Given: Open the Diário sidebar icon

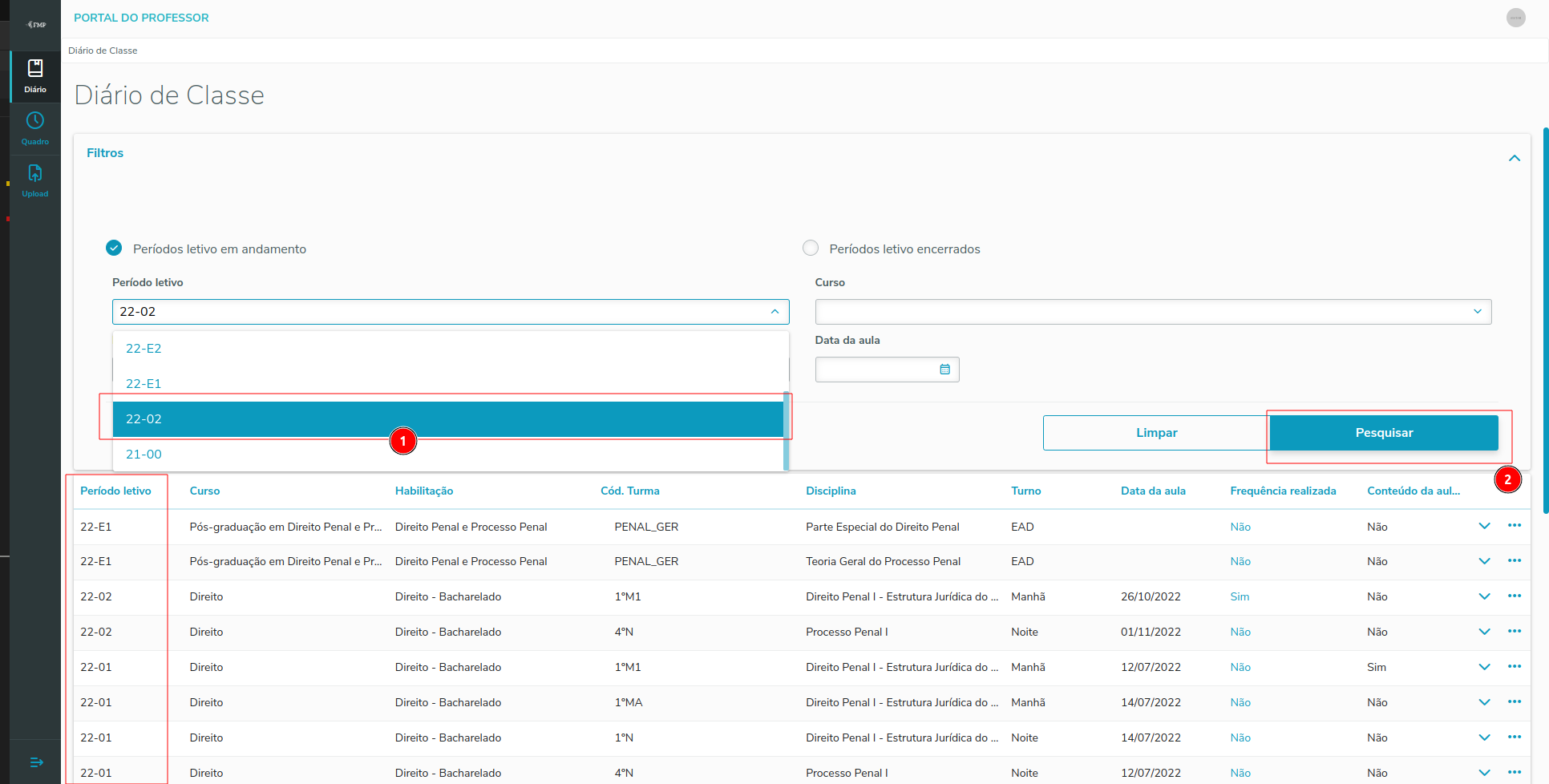Looking at the screenshot, I should (35, 75).
